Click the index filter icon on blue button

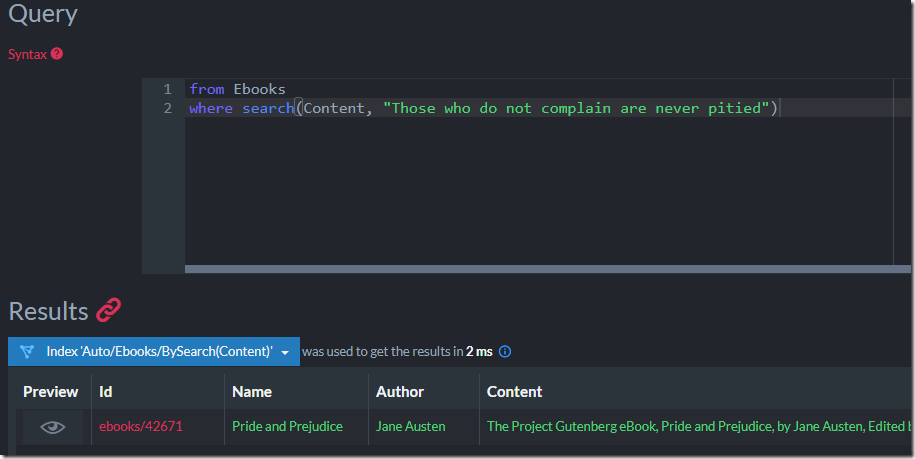click(27, 352)
